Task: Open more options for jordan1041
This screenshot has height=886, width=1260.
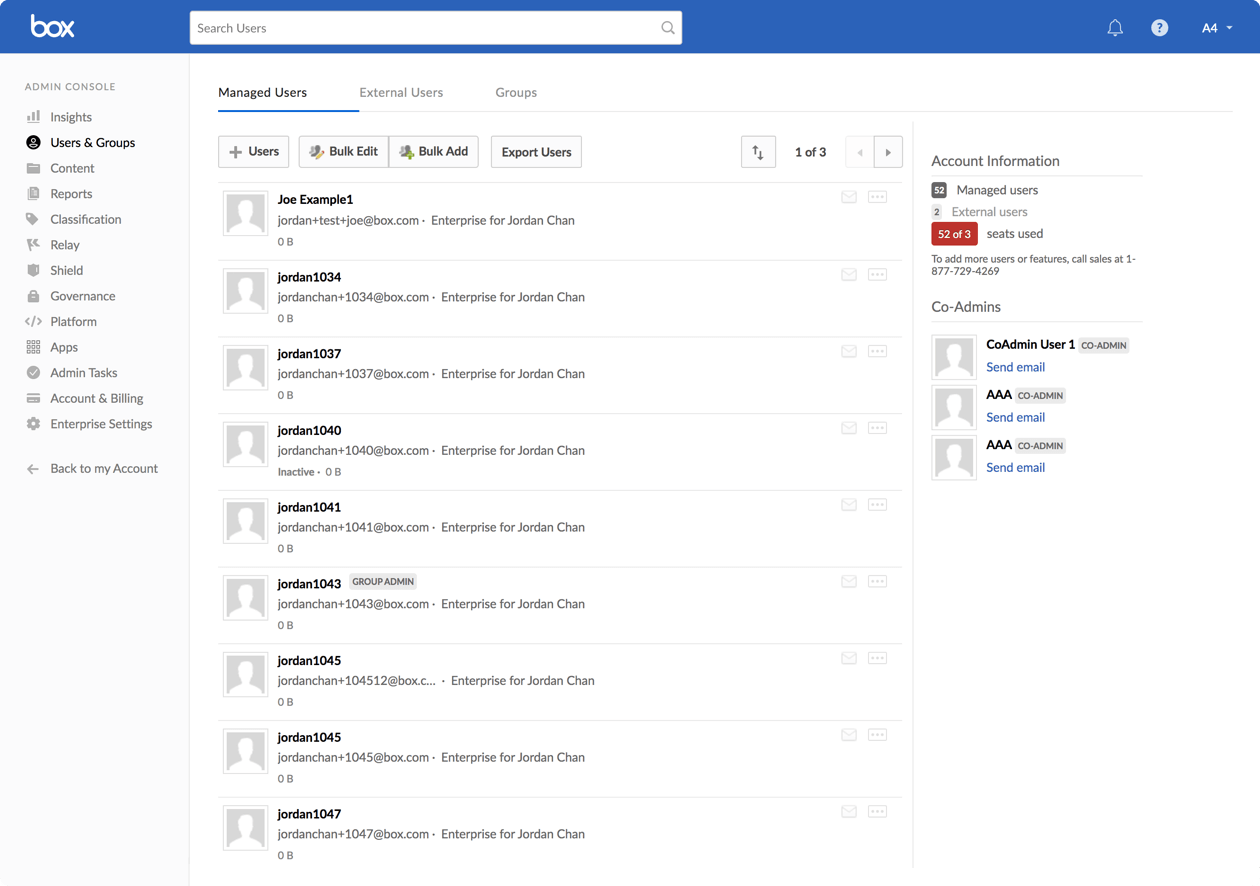Action: pyautogui.click(x=877, y=505)
